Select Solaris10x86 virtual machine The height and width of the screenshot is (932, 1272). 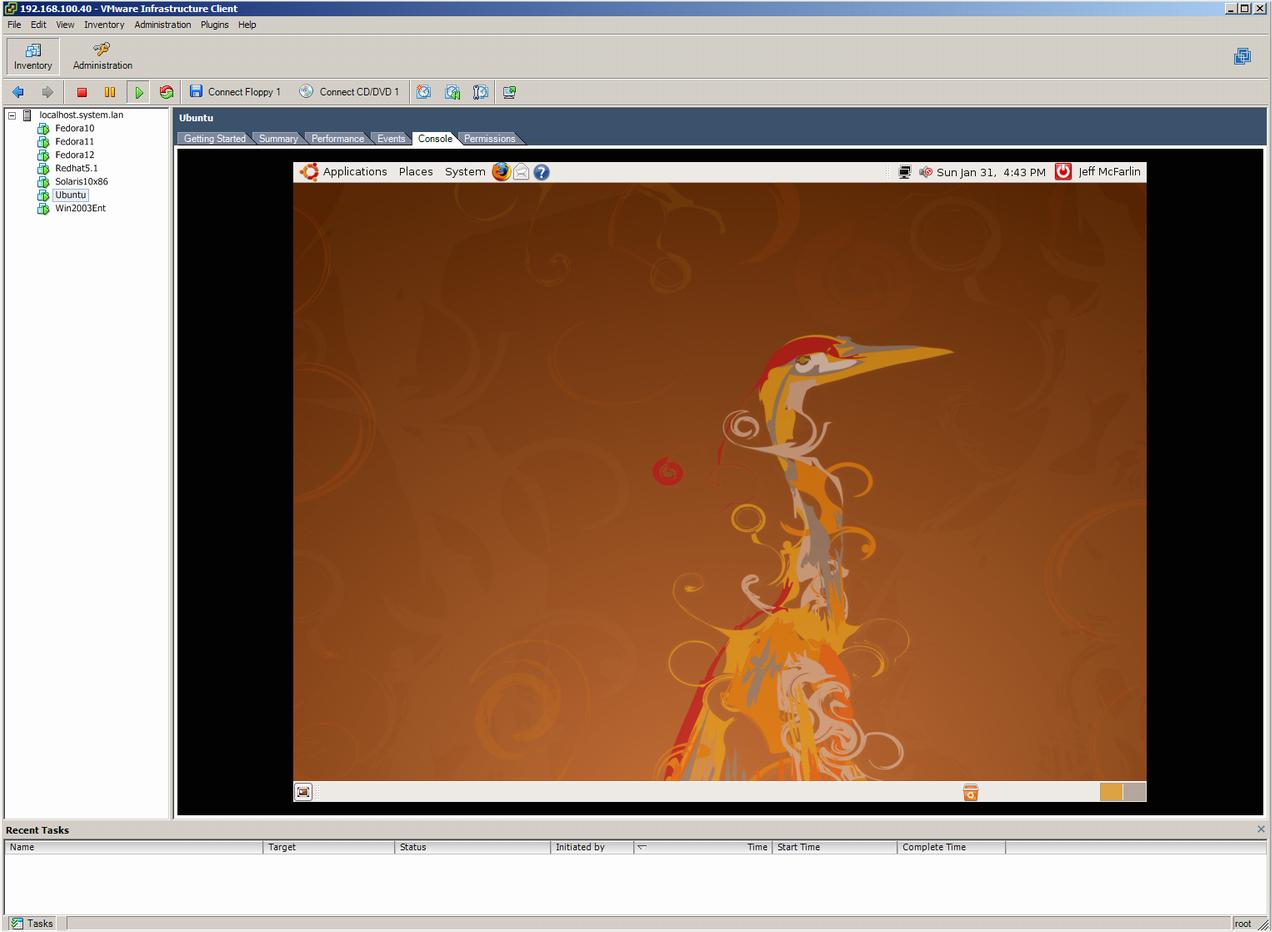[81, 182]
